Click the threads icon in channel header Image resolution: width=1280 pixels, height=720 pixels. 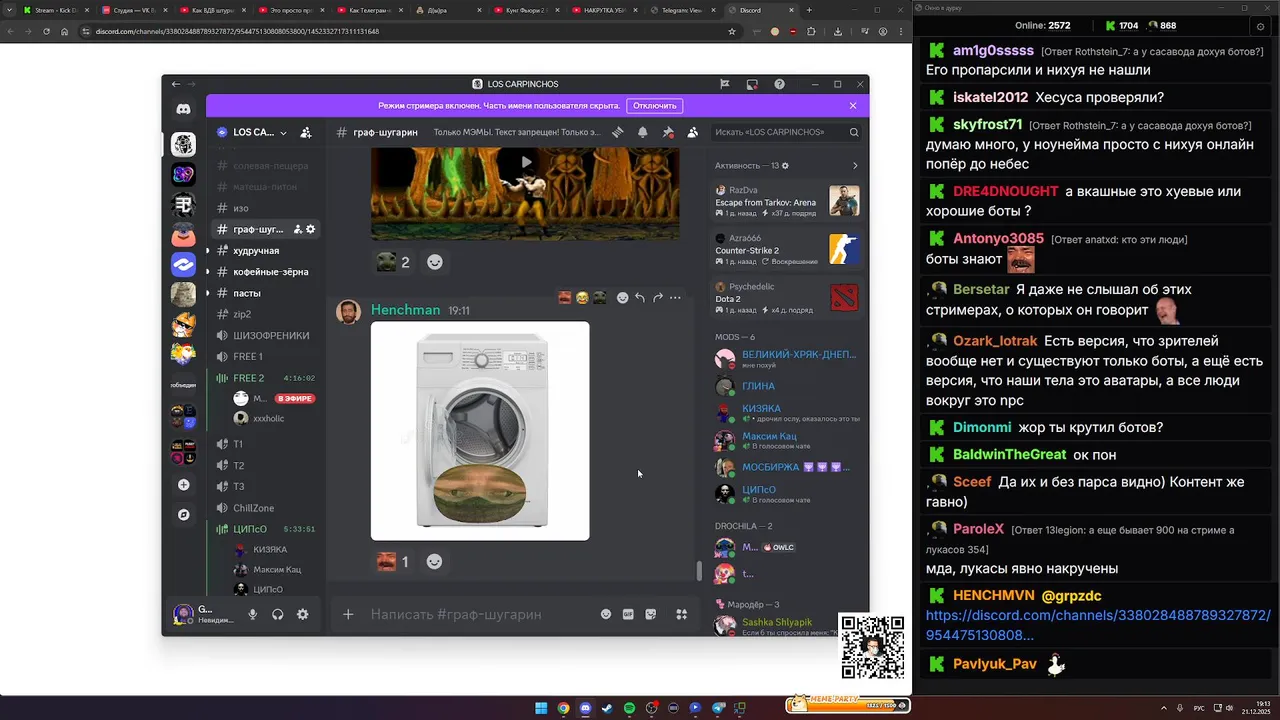(618, 132)
